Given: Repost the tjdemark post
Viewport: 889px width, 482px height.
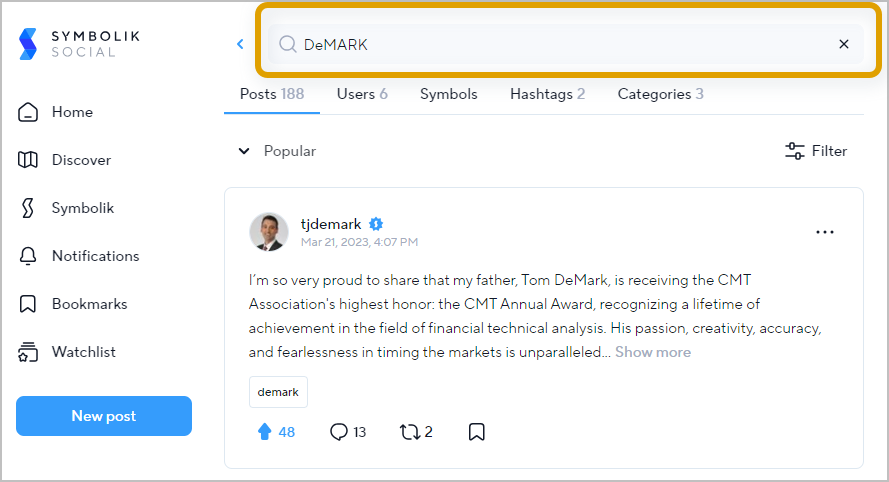Looking at the screenshot, I should click(409, 432).
